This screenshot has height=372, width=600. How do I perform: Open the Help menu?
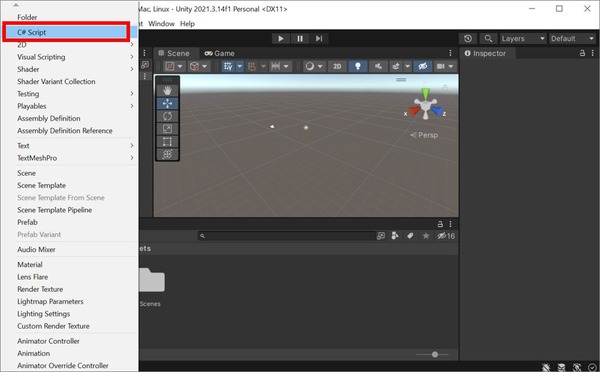tap(188, 24)
